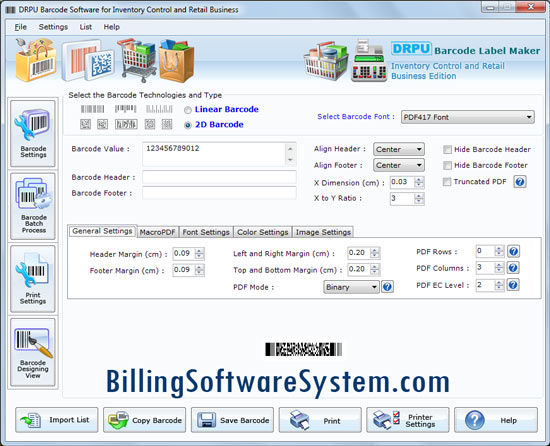Viewport: 550px width, 446px height.
Task: Open the List menu
Action: click(86, 27)
